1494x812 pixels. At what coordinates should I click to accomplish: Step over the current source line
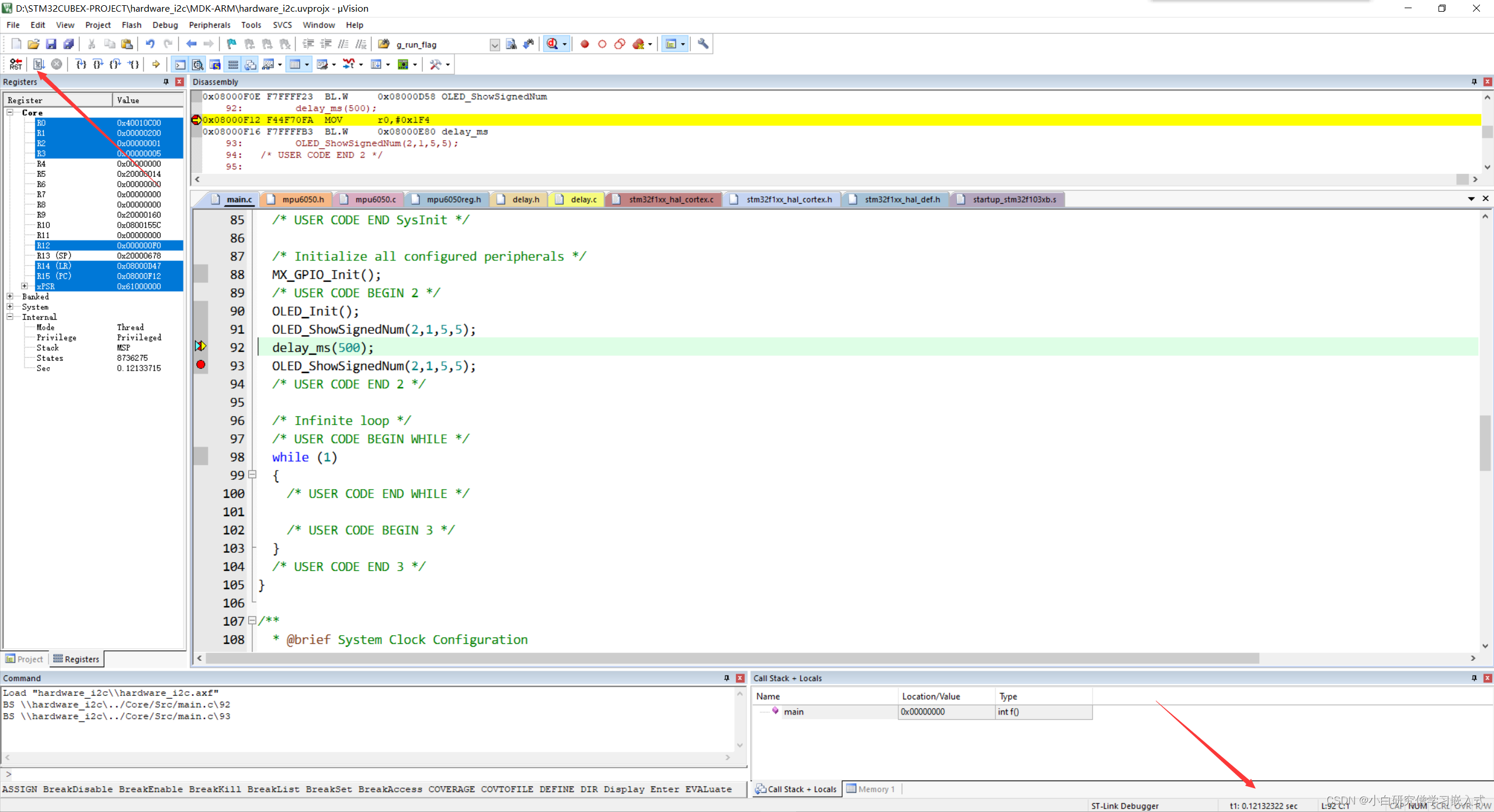point(98,64)
